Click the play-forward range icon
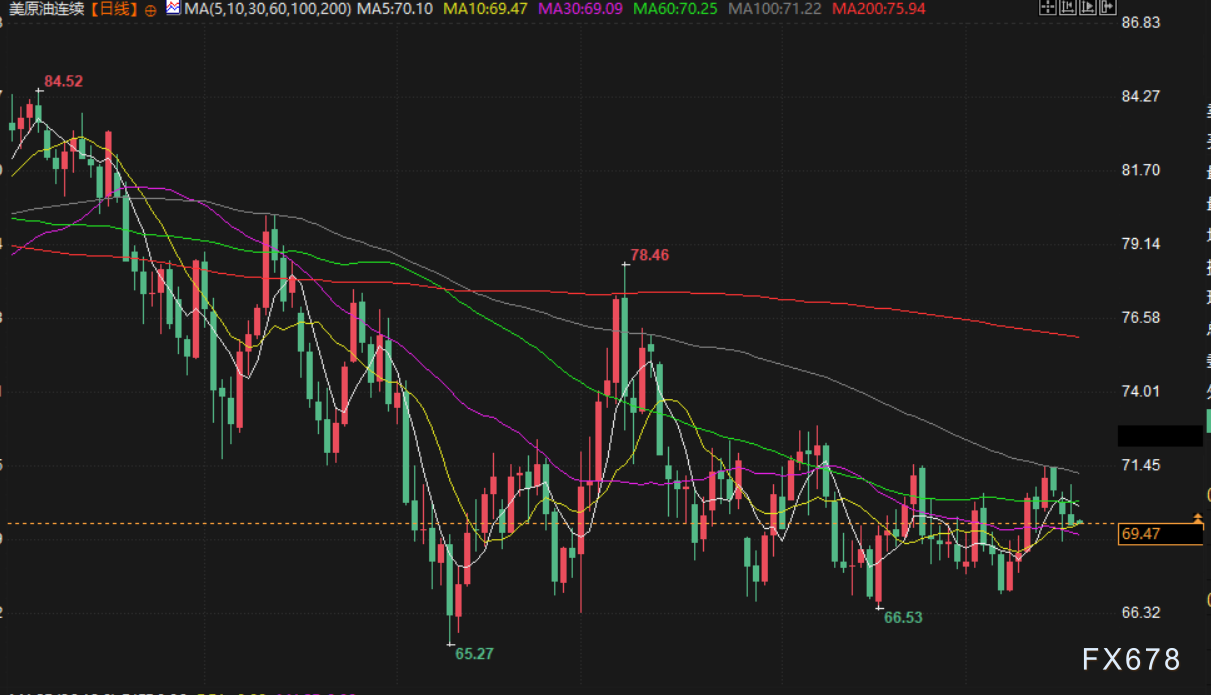Screen dimensions: 1211x695 [1088, 7]
